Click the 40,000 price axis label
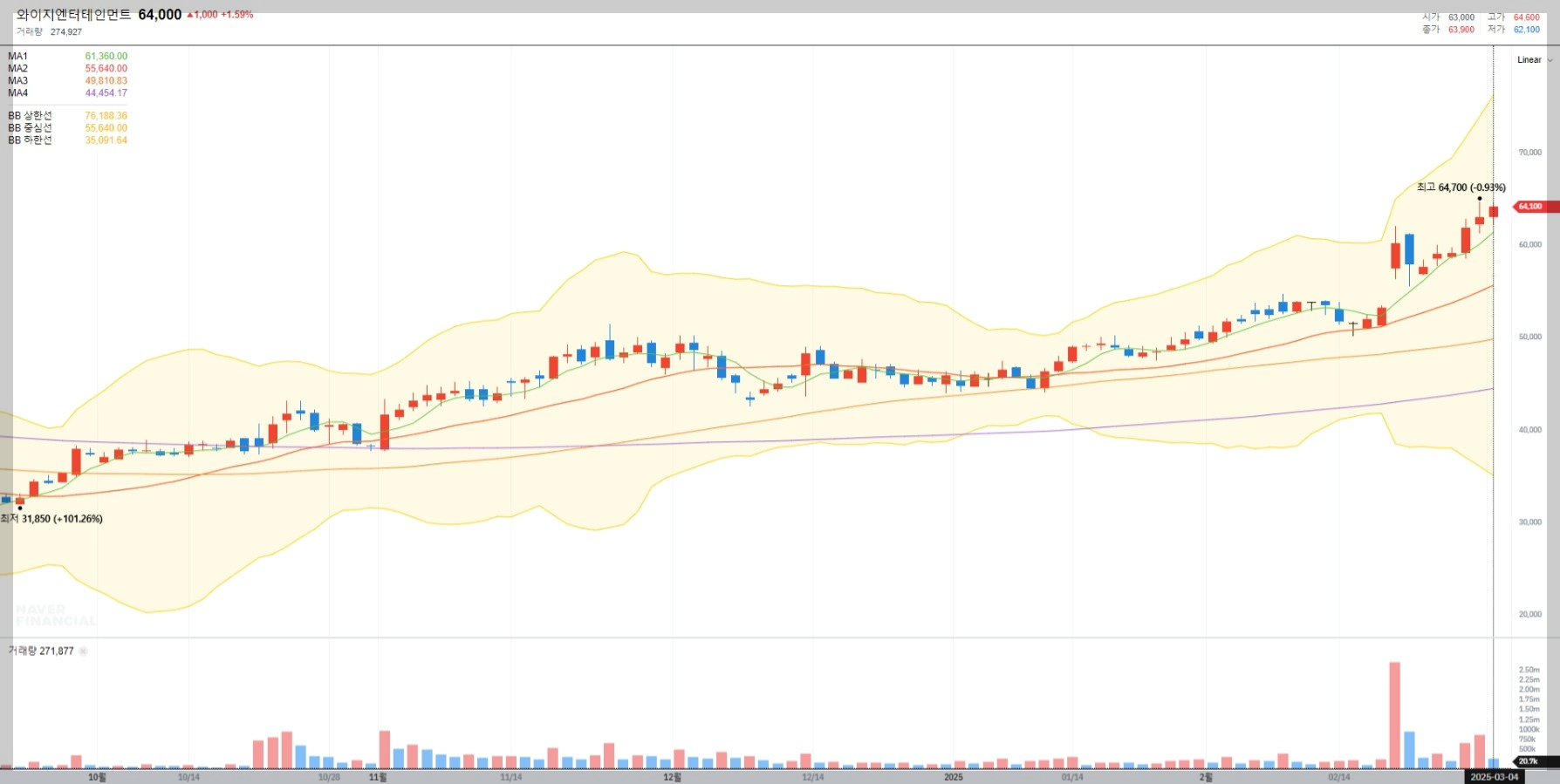 pyautogui.click(x=1529, y=430)
